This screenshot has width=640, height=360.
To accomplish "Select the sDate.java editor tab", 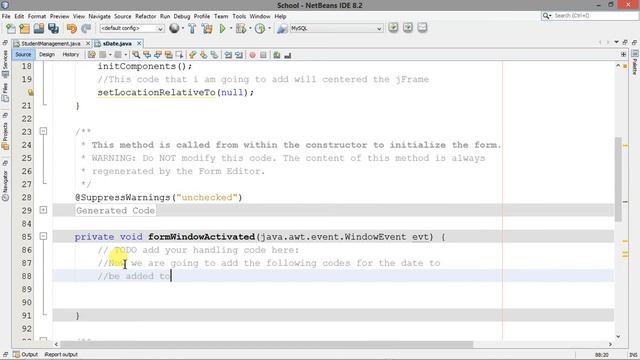I will point(118,43).
